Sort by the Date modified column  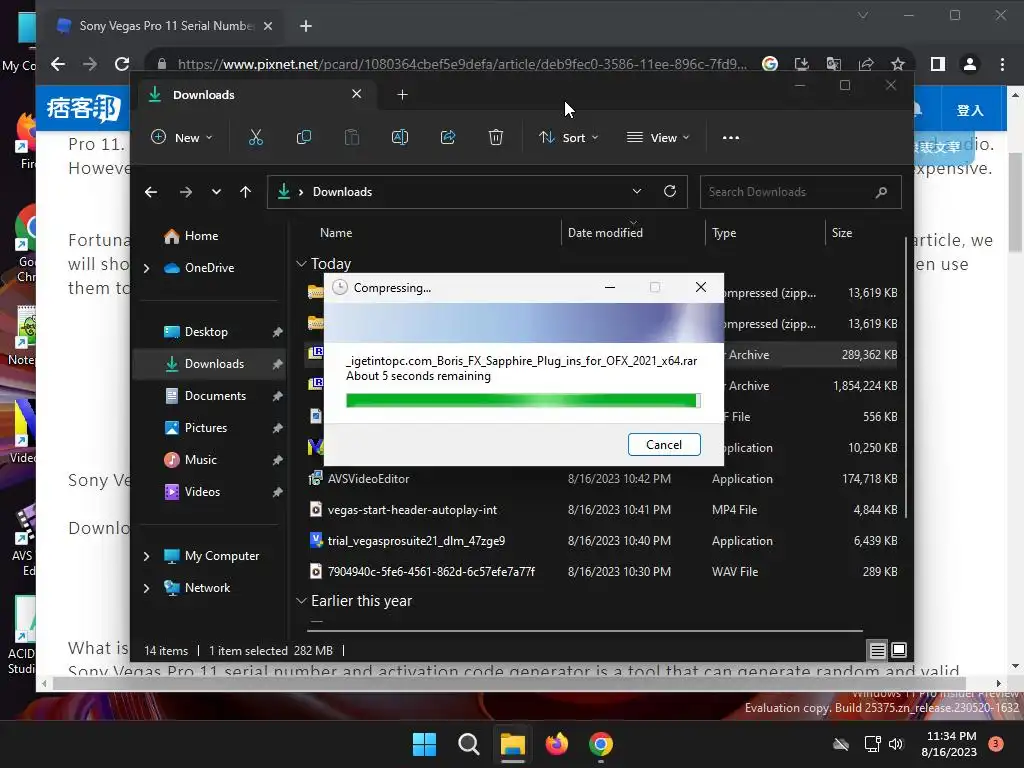point(605,232)
